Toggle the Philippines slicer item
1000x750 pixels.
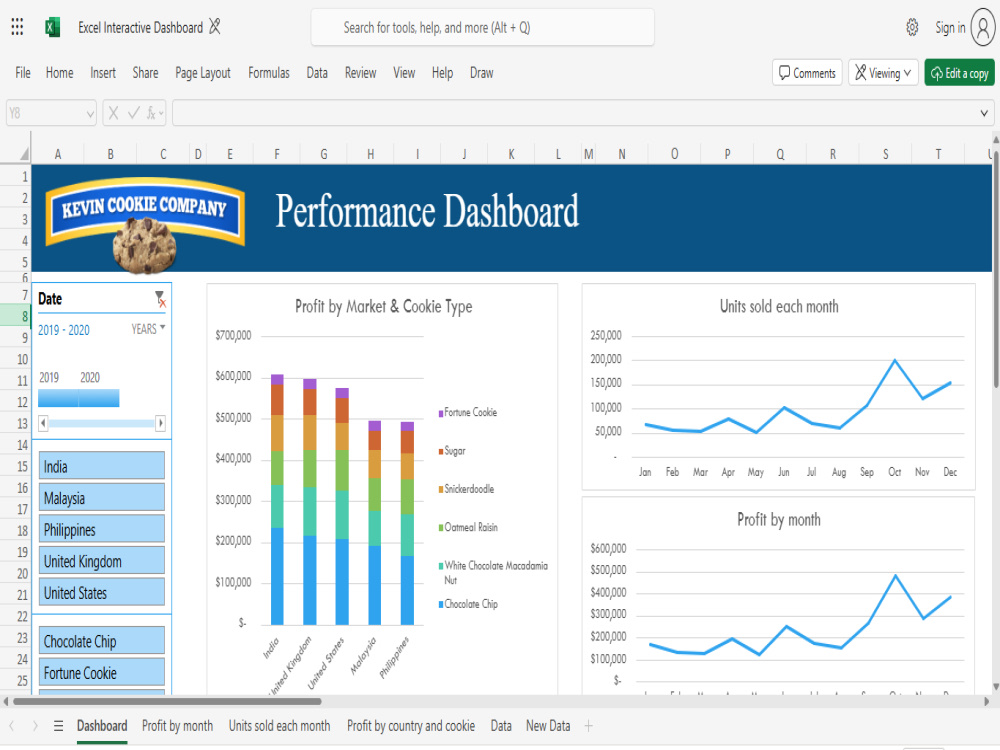(x=101, y=529)
